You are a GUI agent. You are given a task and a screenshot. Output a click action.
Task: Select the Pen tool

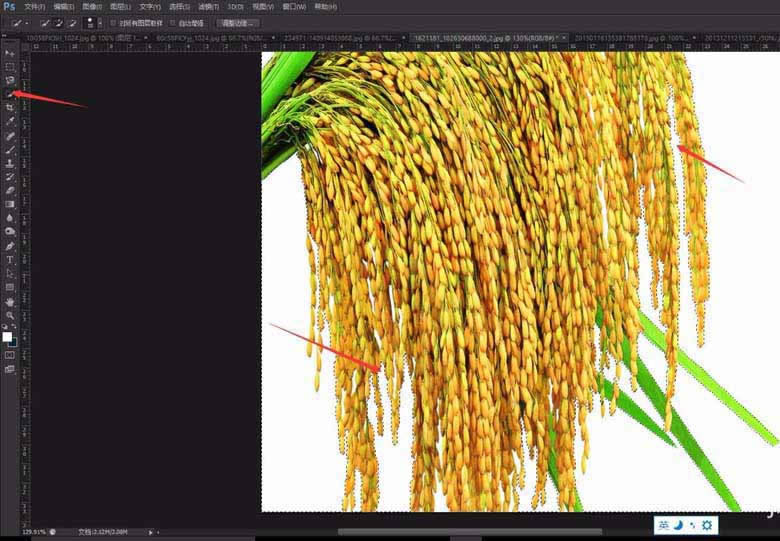[x=9, y=246]
